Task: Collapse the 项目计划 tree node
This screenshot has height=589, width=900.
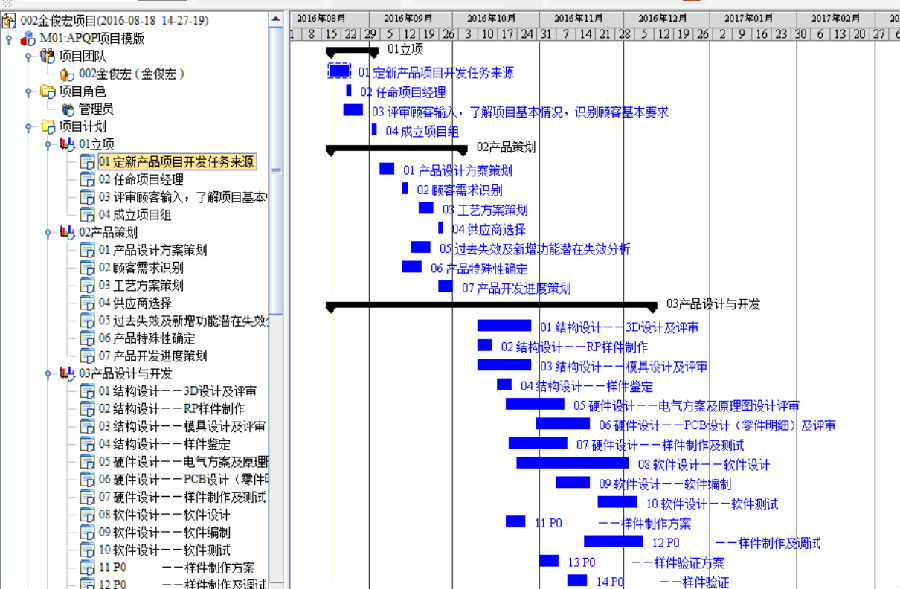Action: coord(28,127)
